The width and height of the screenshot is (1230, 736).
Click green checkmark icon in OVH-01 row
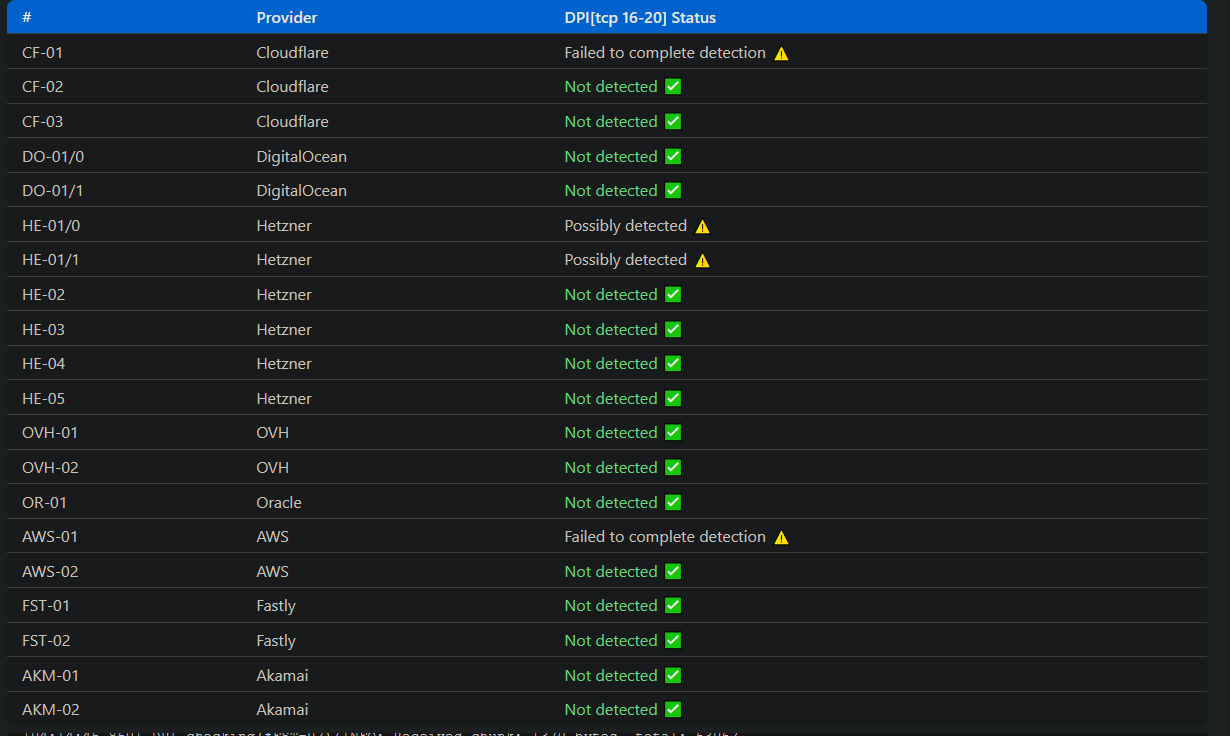tap(673, 433)
